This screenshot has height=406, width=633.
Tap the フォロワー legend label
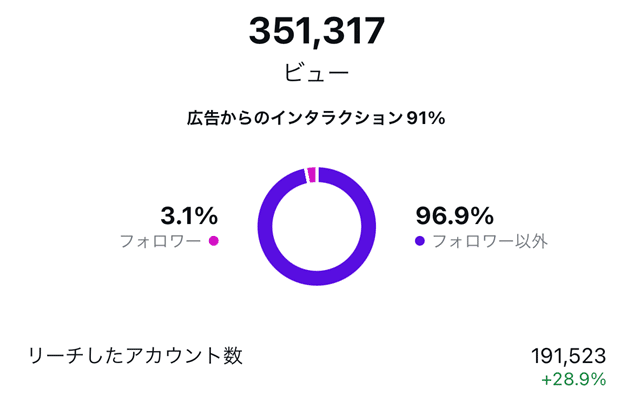pyautogui.click(x=160, y=241)
